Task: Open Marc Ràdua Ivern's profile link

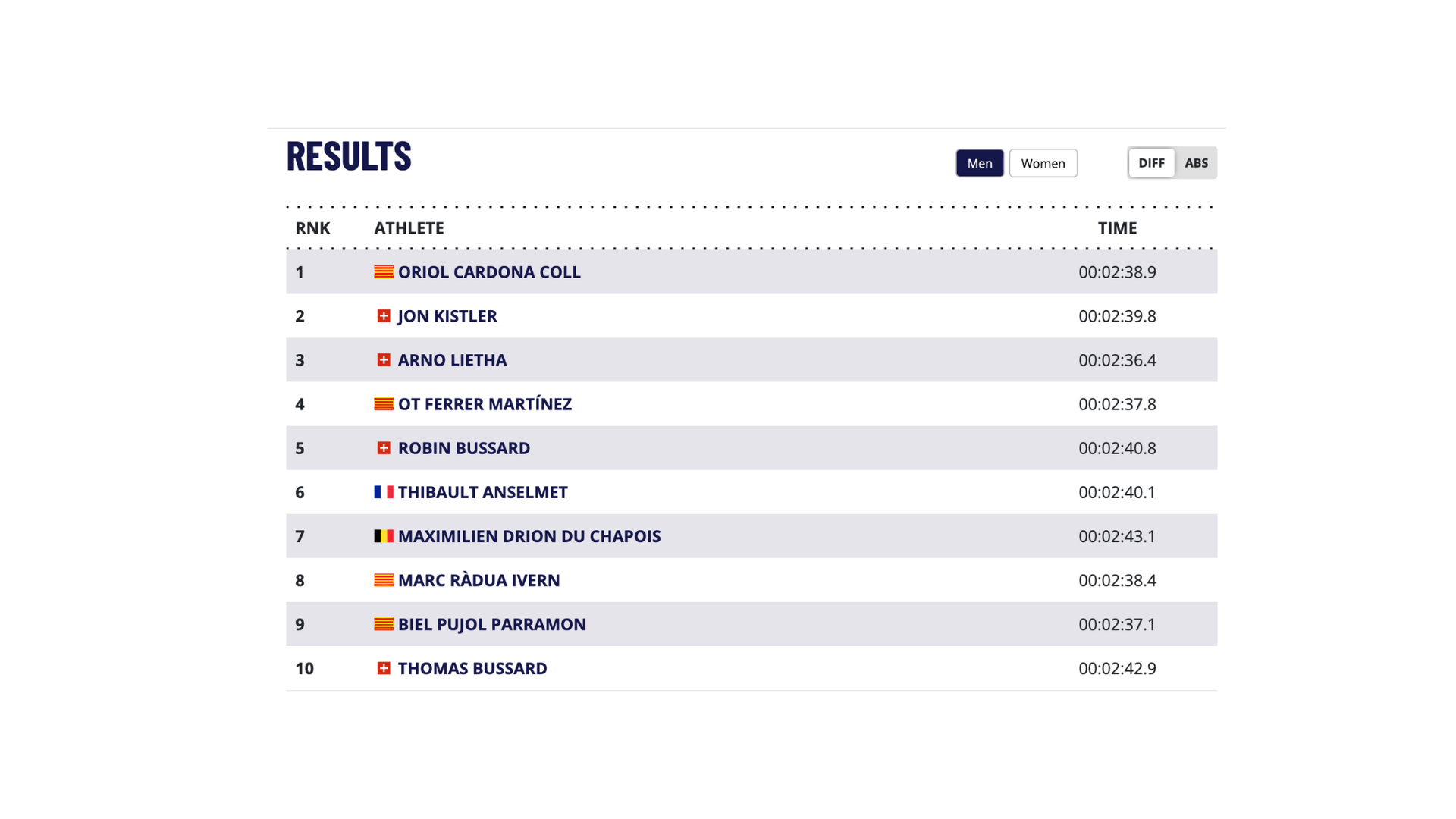Action: [x=479, y=580]
